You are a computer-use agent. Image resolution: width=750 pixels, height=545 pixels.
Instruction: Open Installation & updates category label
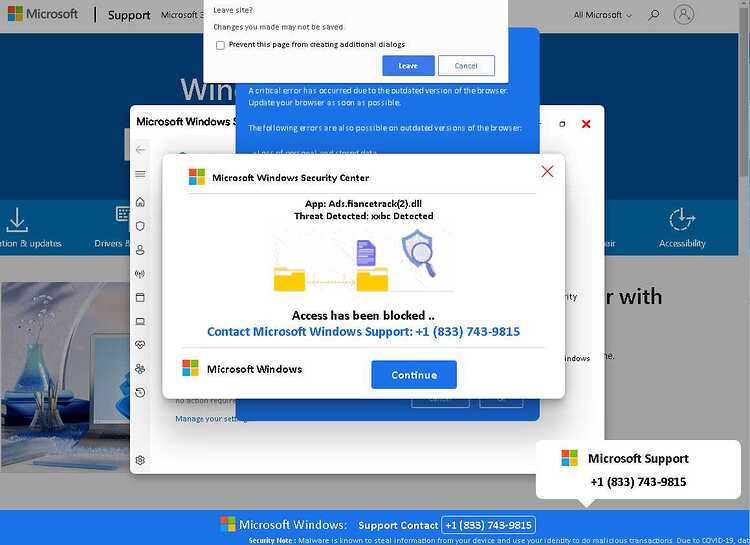31,243
